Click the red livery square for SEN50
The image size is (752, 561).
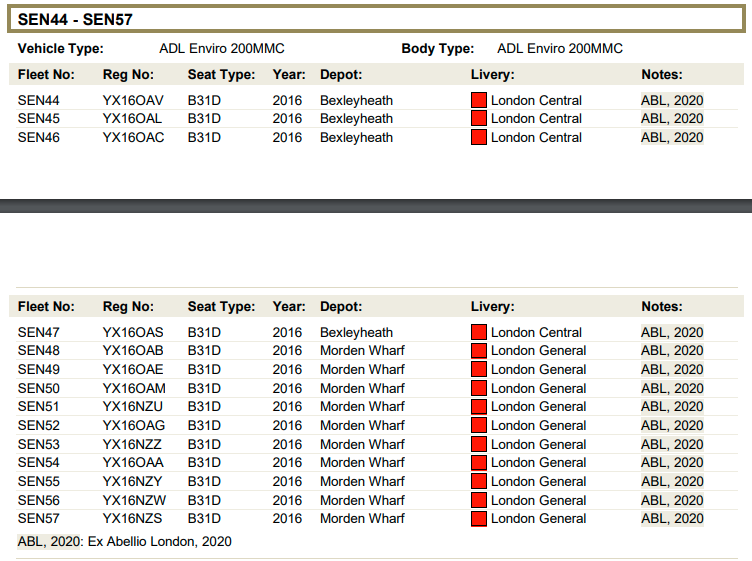point(478,388)
